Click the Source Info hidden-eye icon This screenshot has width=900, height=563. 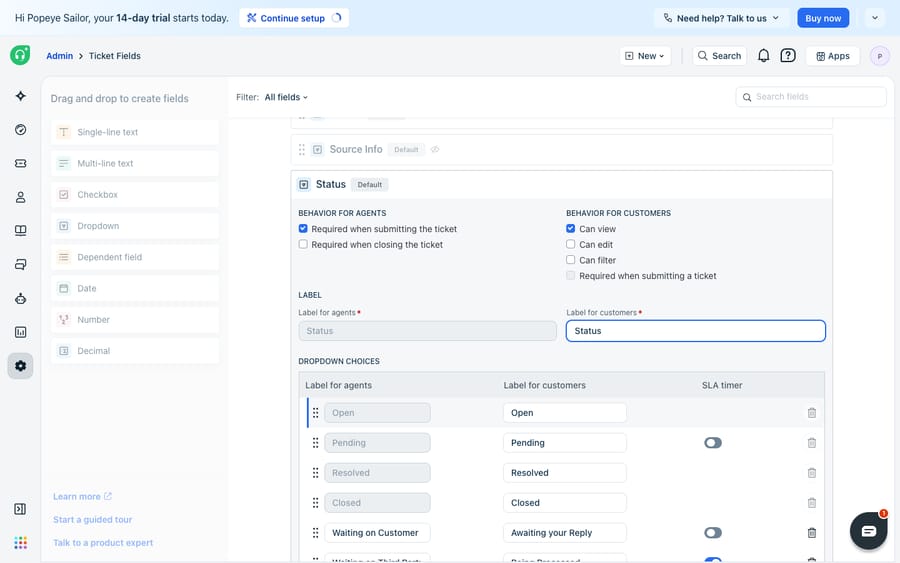[x=435, y=150]
